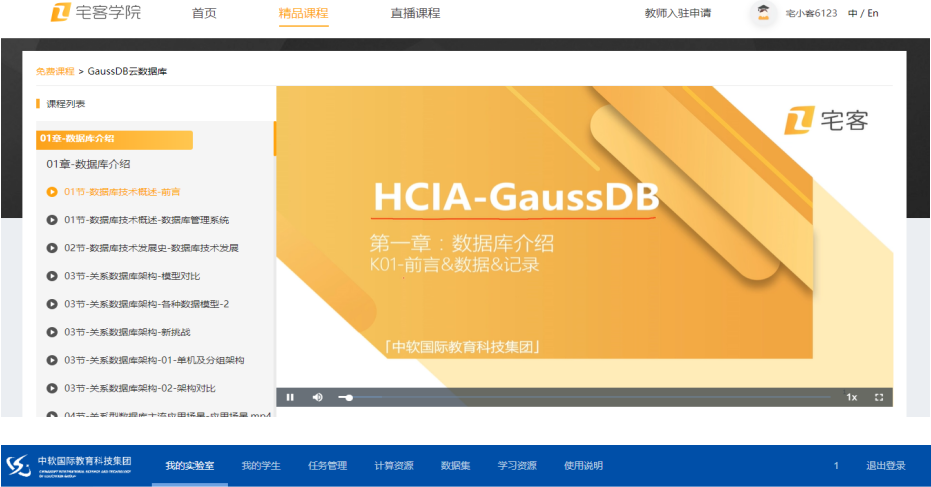This screenshot has height=487, width=931.
Task: Open the 1x playback speed selector
Action: click(851, 397)
